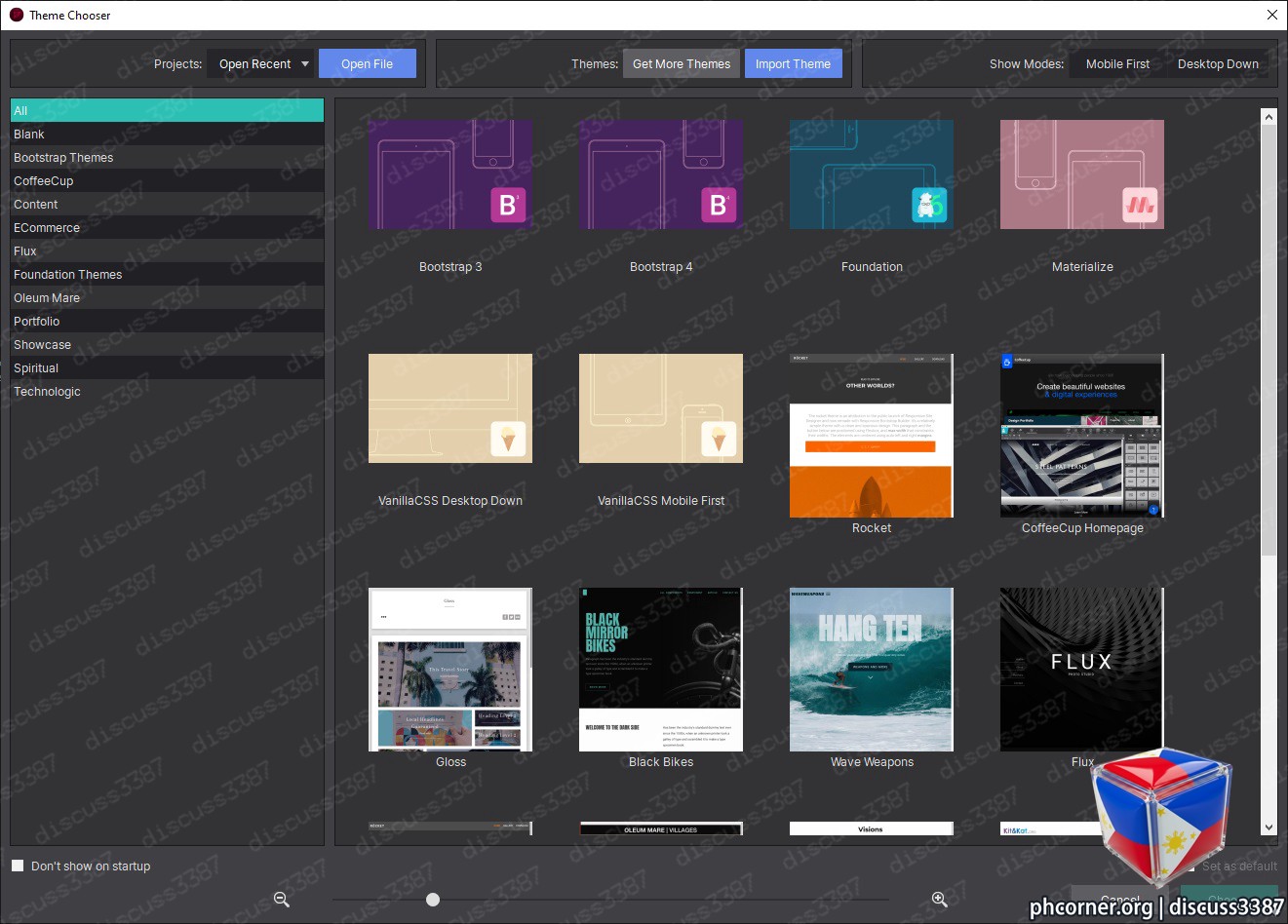Open the CoffeeCup category

[167, 180]
